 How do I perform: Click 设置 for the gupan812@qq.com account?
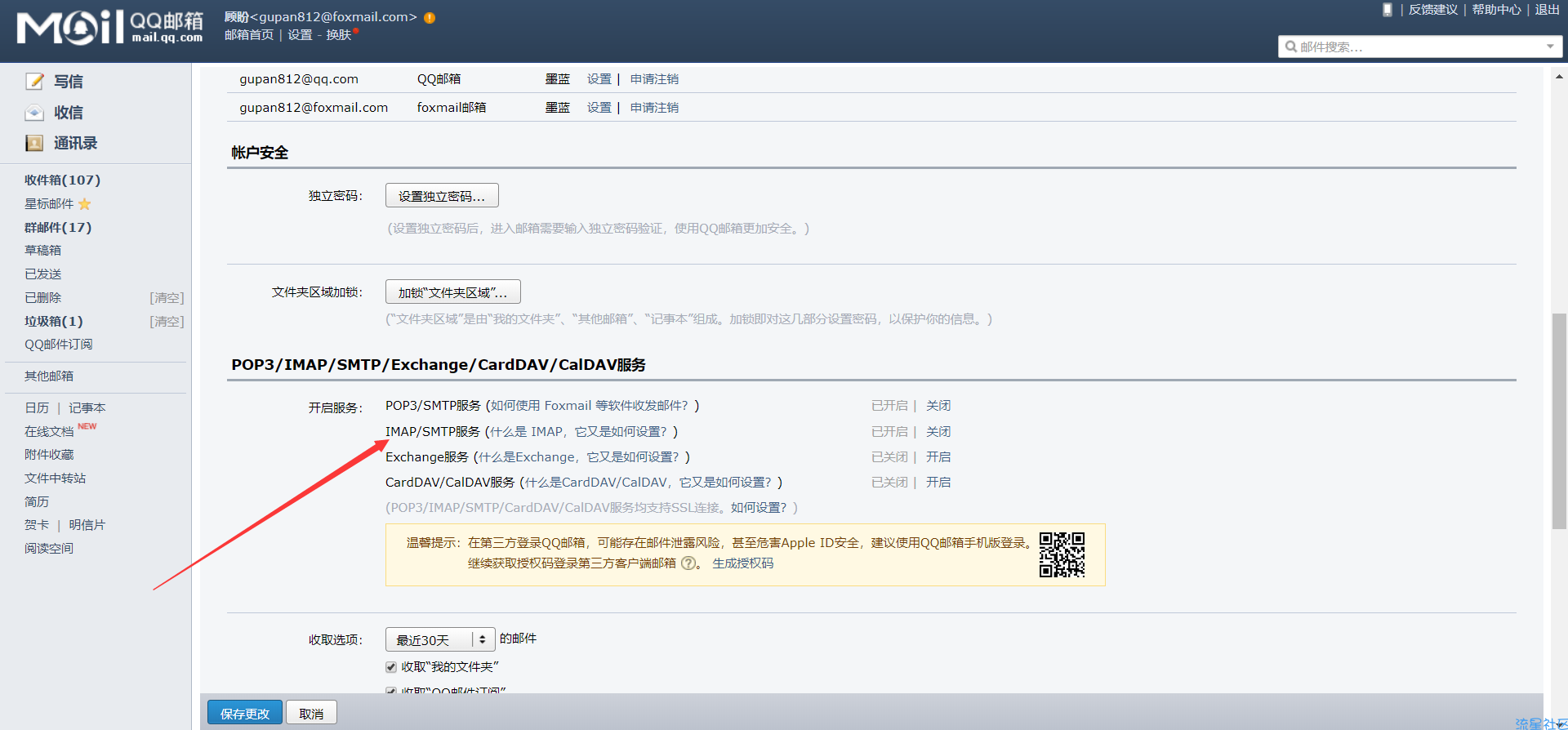coord(599,79)
